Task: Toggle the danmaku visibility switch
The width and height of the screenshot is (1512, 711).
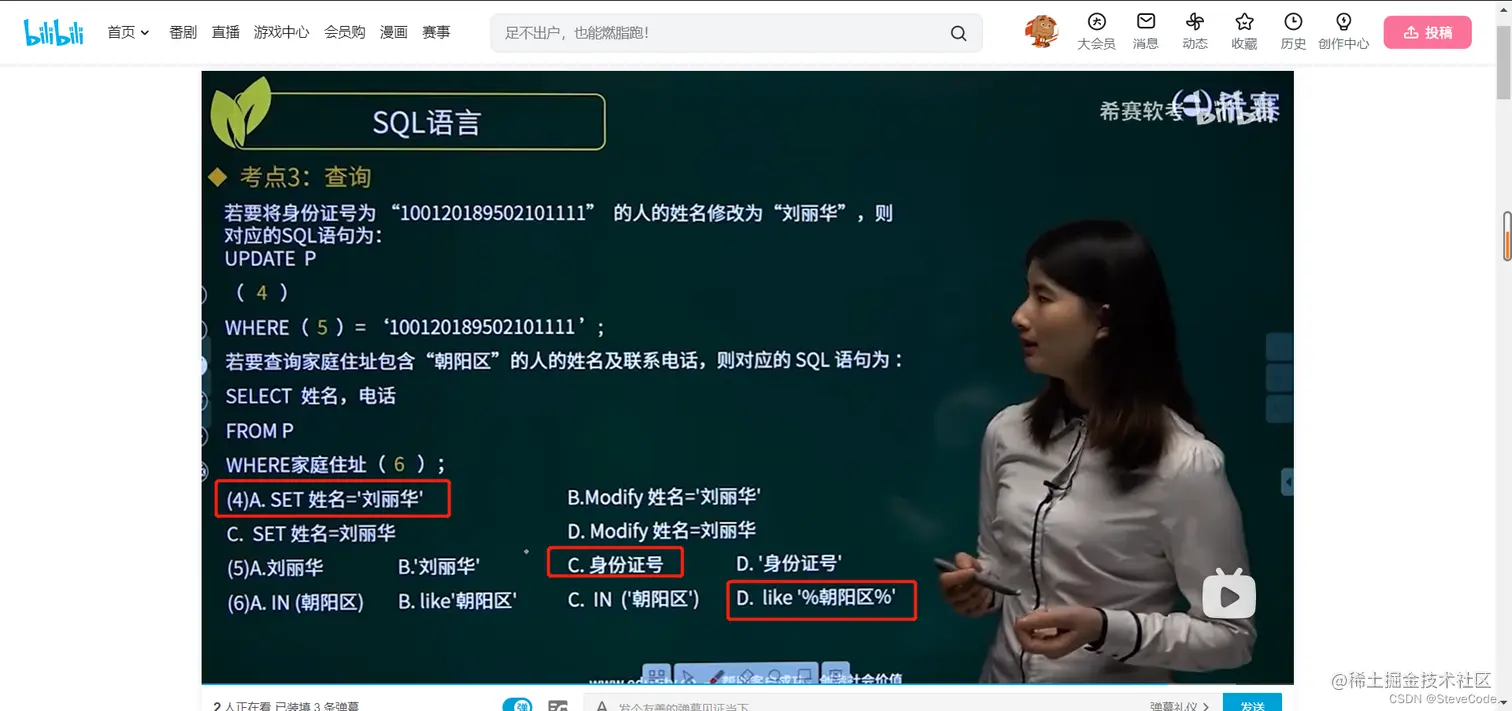Action: point(519,705)
